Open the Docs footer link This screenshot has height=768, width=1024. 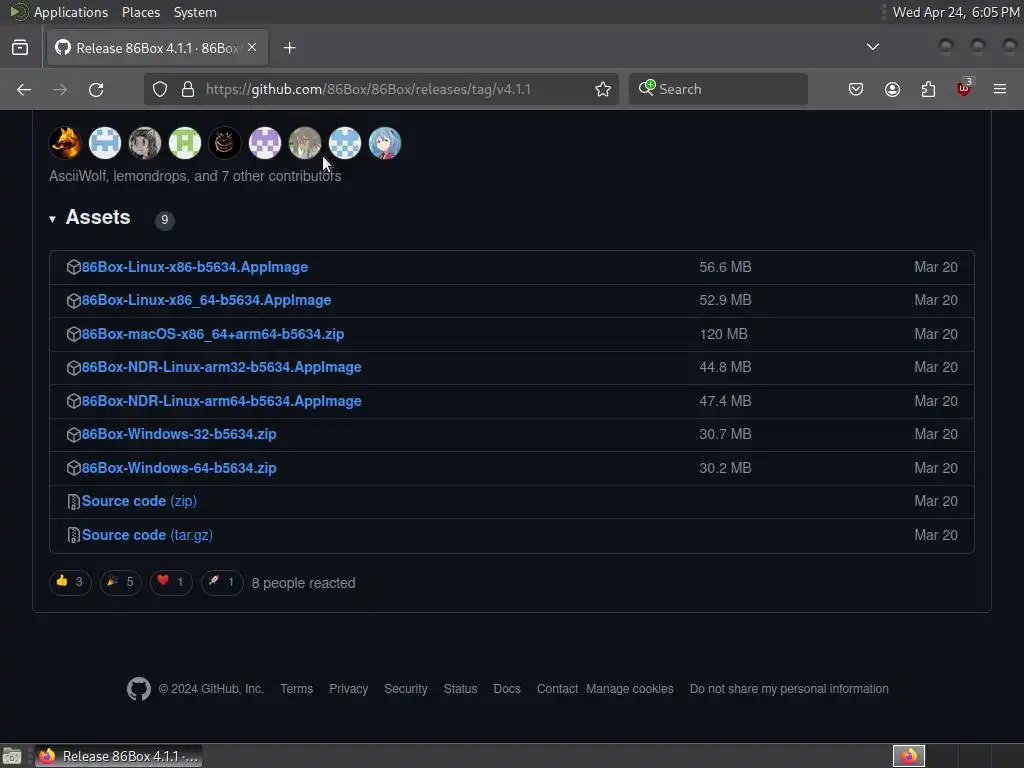click(x=507, y=689)
